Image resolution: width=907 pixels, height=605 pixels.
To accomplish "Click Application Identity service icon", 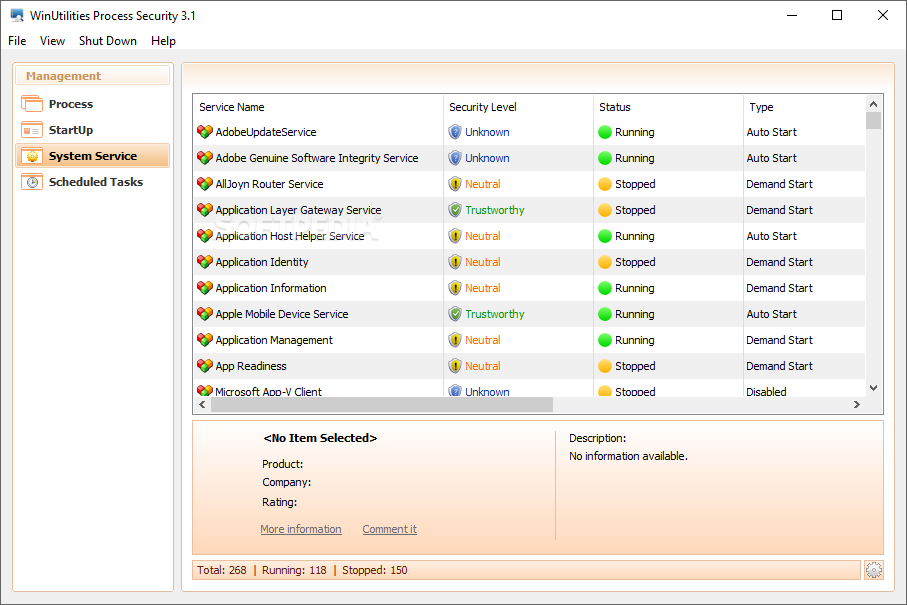I will pos(205,262).
